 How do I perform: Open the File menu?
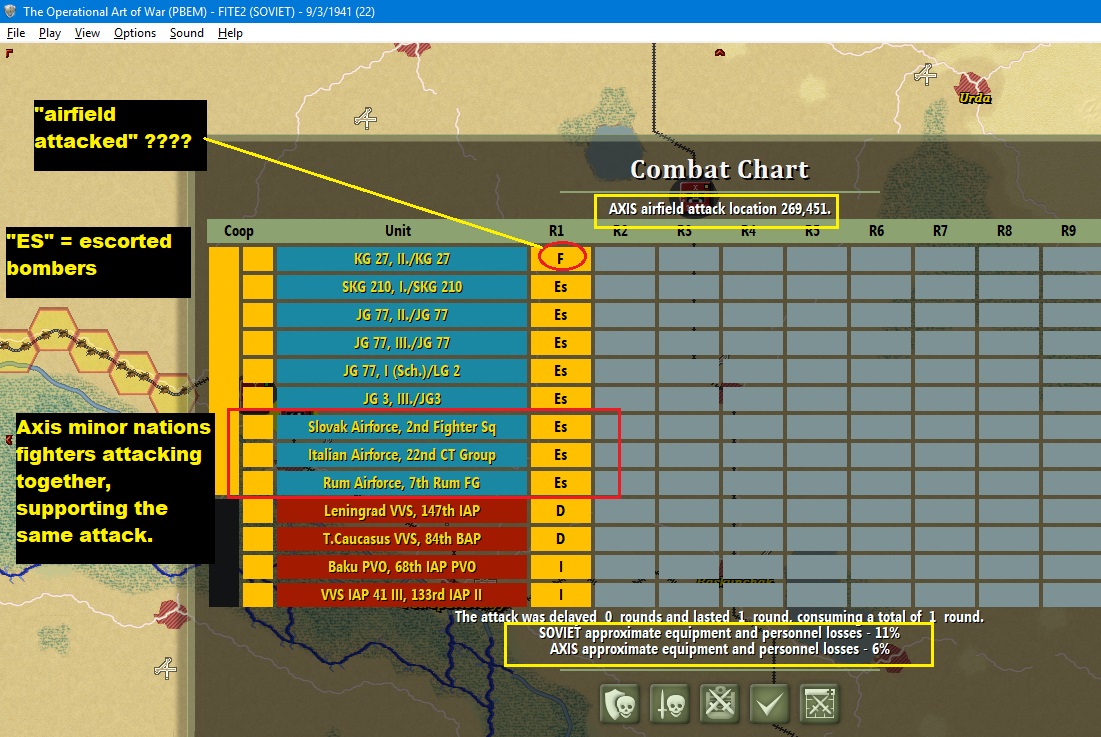click(15, 33)
